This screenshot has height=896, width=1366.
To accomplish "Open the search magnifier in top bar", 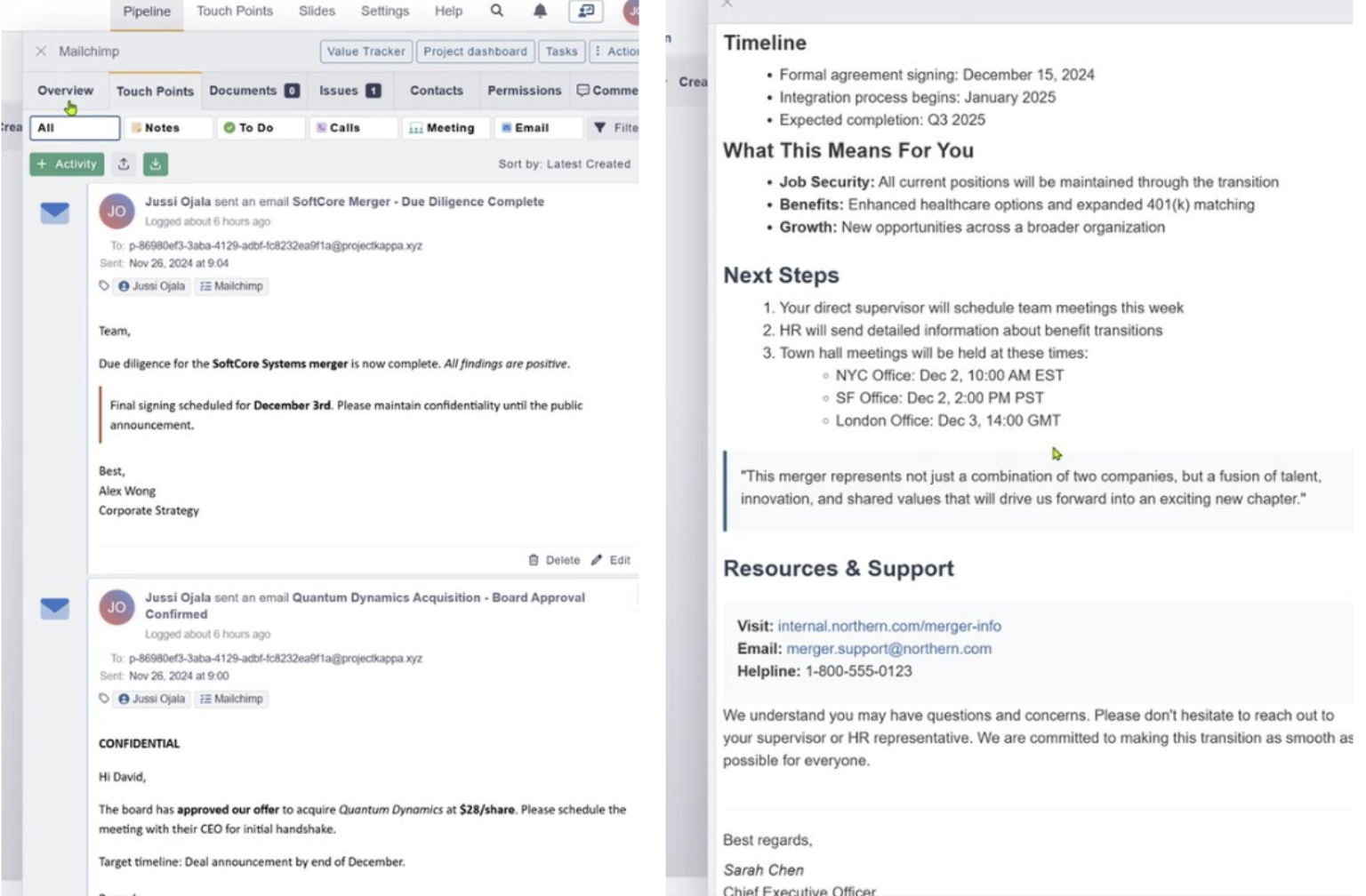I will tap(497, 11).
